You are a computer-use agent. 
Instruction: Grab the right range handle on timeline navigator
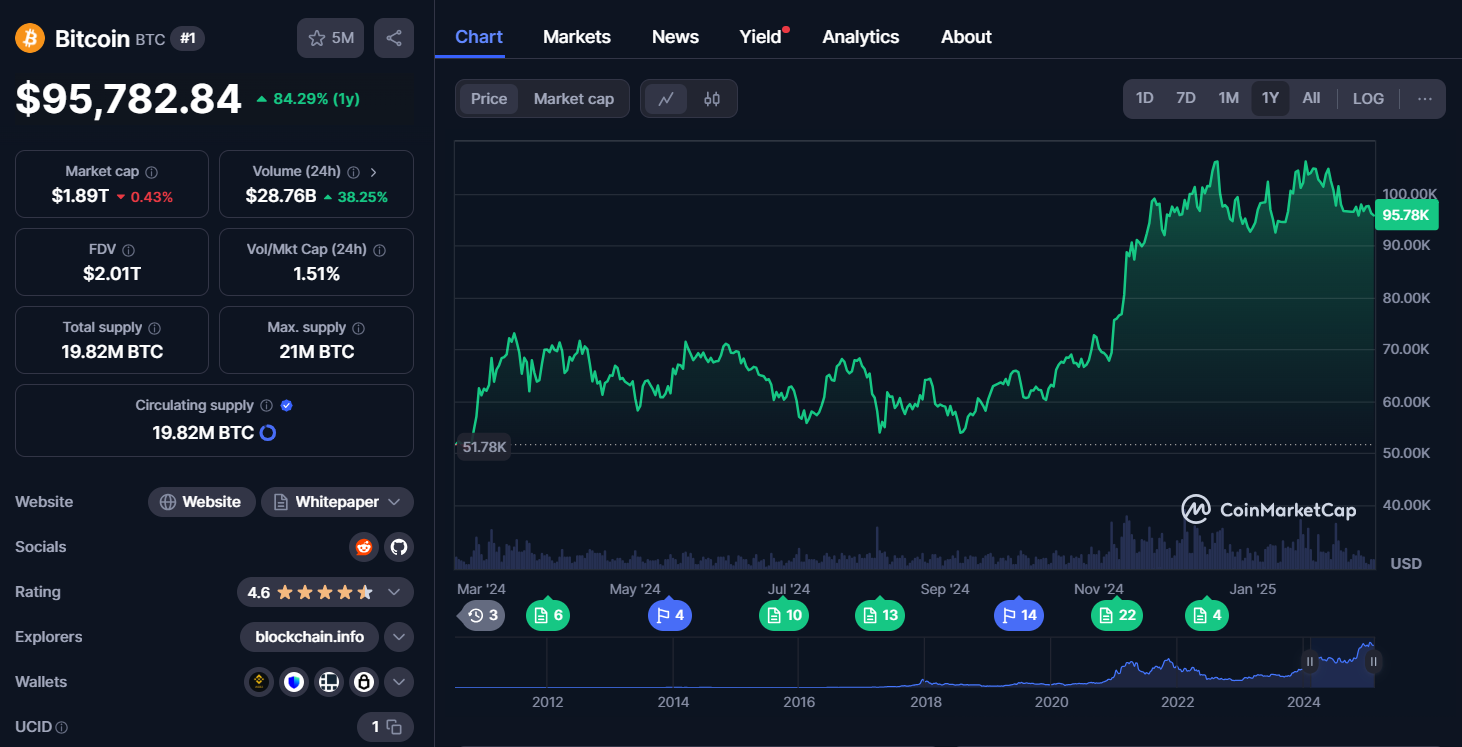point(1374,661)
